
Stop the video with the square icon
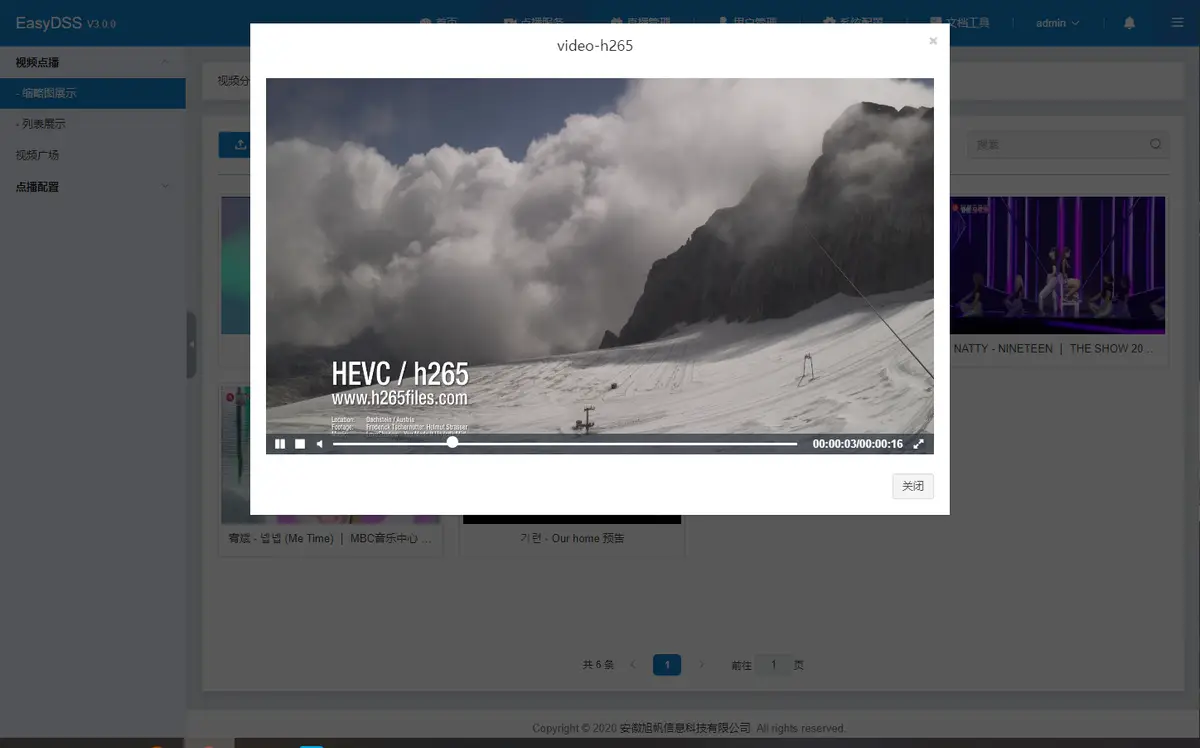pyautogui.click(x=300, y=444)
